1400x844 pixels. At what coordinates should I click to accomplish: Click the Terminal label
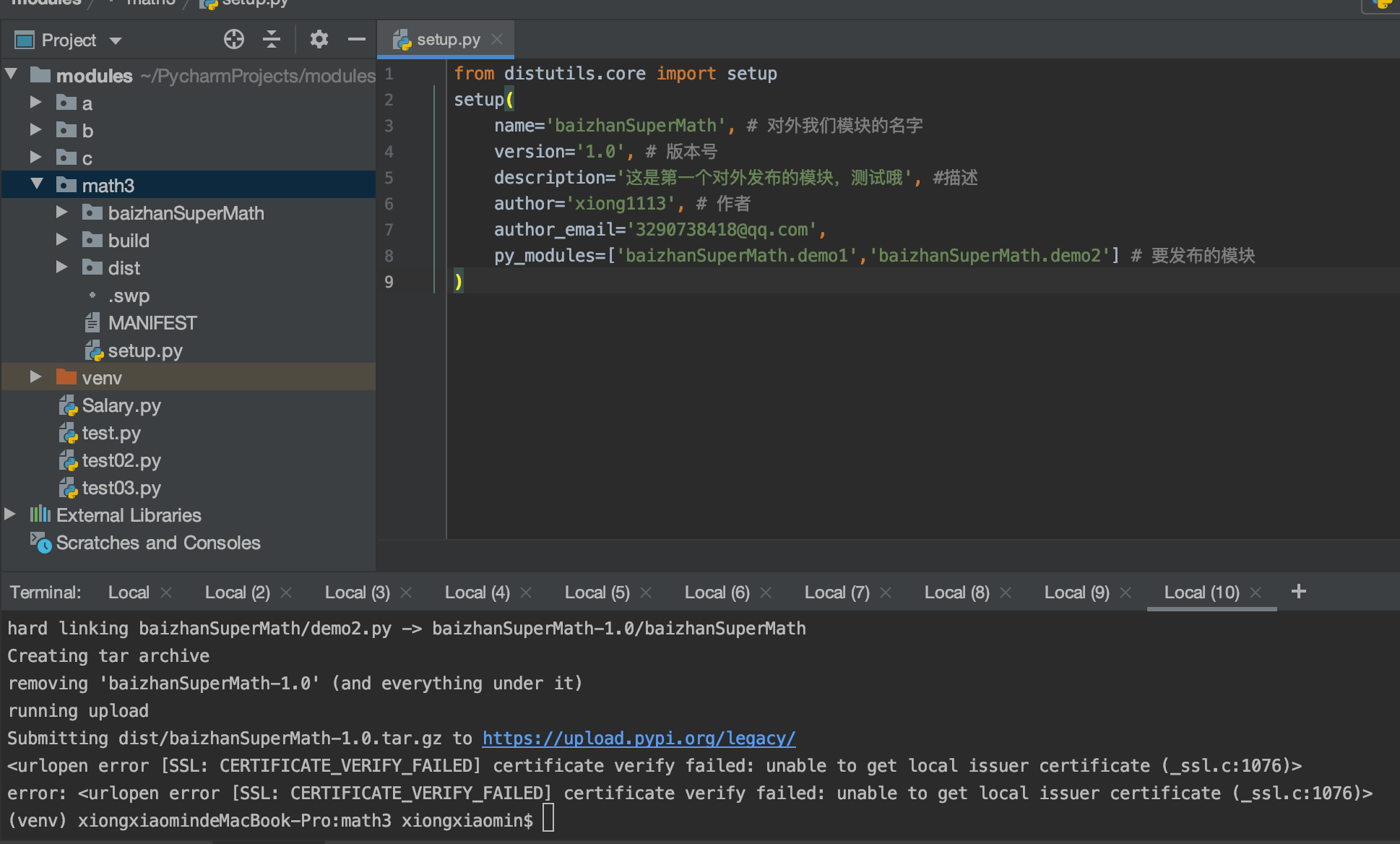[45, 593]
